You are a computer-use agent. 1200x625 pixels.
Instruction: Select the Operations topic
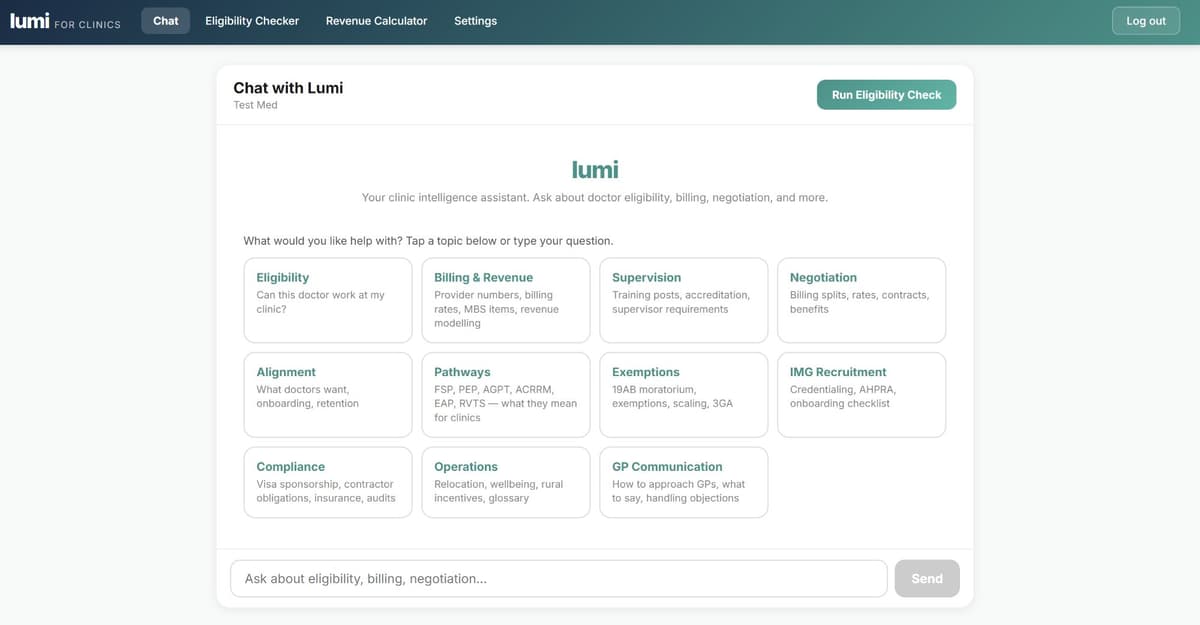(x=505, y=482)
